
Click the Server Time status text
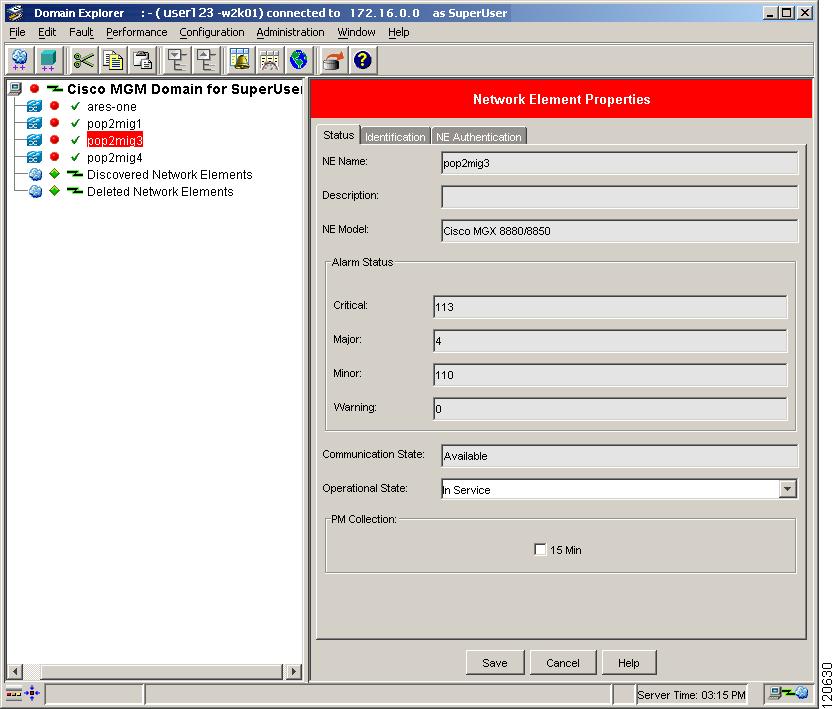[x=691, y=695]
